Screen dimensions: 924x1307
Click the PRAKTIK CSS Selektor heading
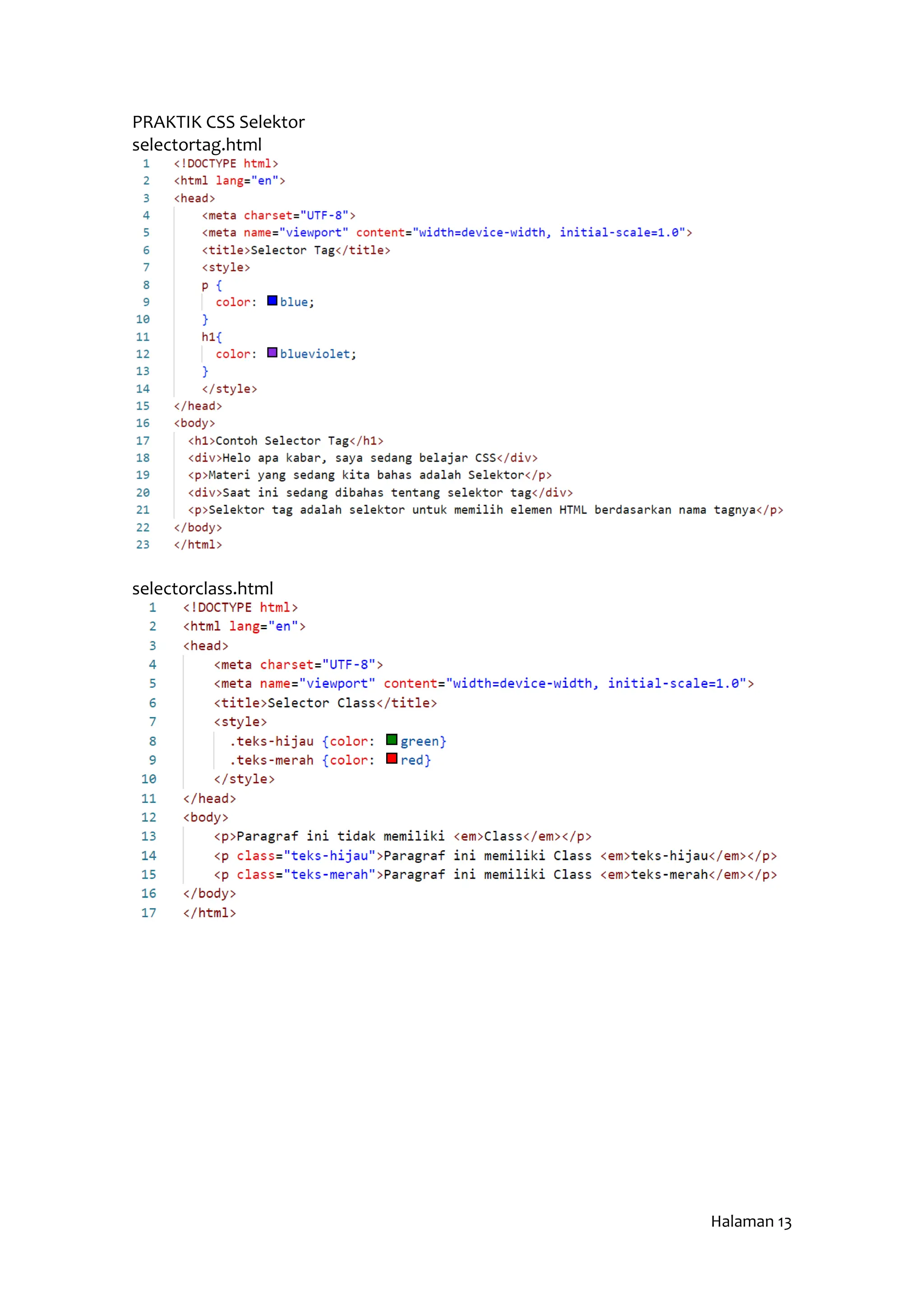(218, 122)
